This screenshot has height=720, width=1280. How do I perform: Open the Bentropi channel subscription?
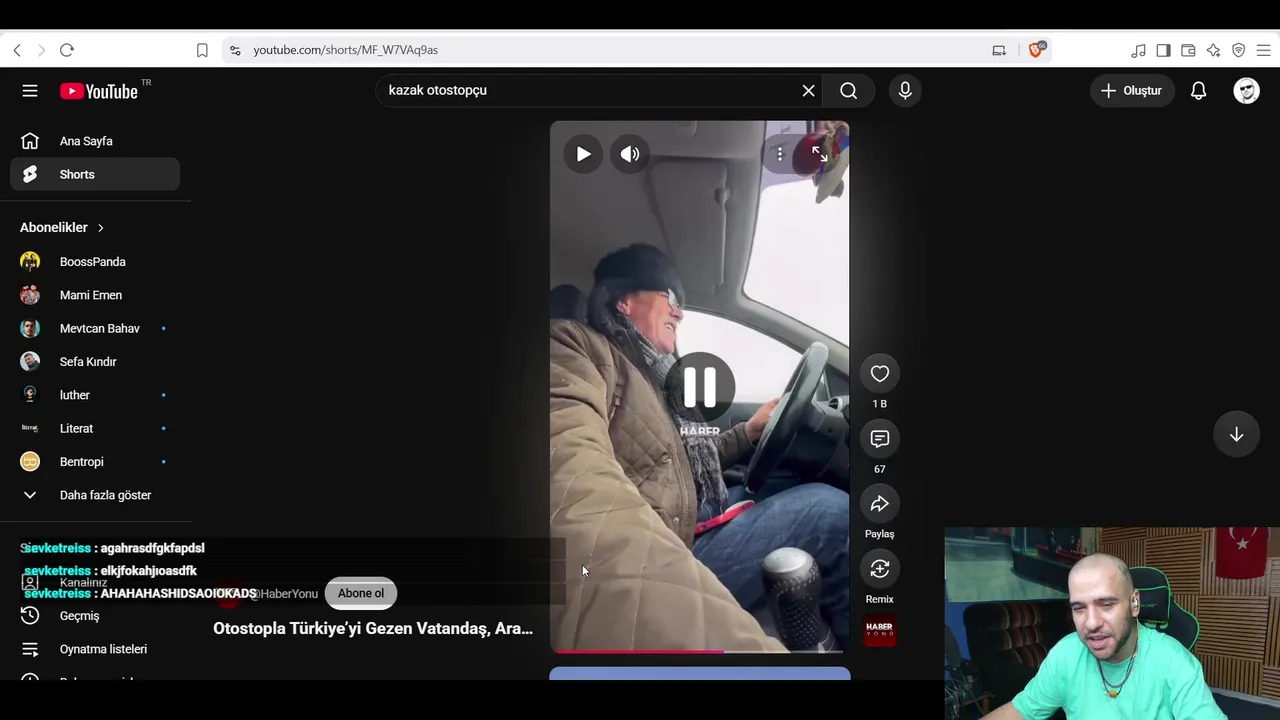[95, 462]
